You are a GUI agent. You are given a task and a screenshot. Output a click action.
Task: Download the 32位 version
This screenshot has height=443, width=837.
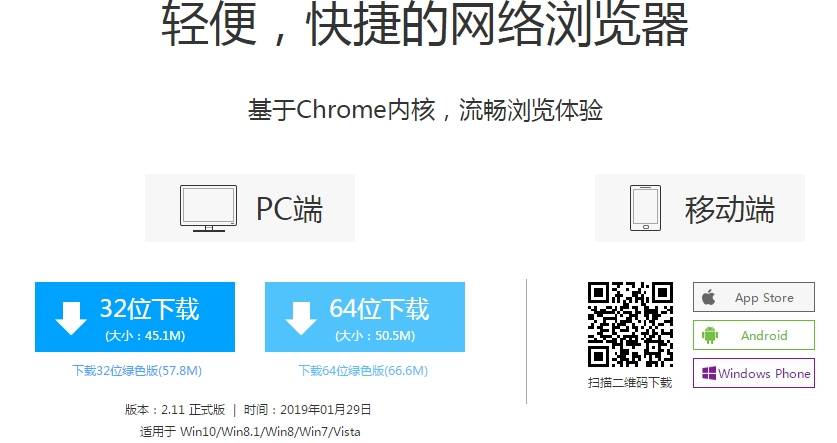(x=135, y=317)
